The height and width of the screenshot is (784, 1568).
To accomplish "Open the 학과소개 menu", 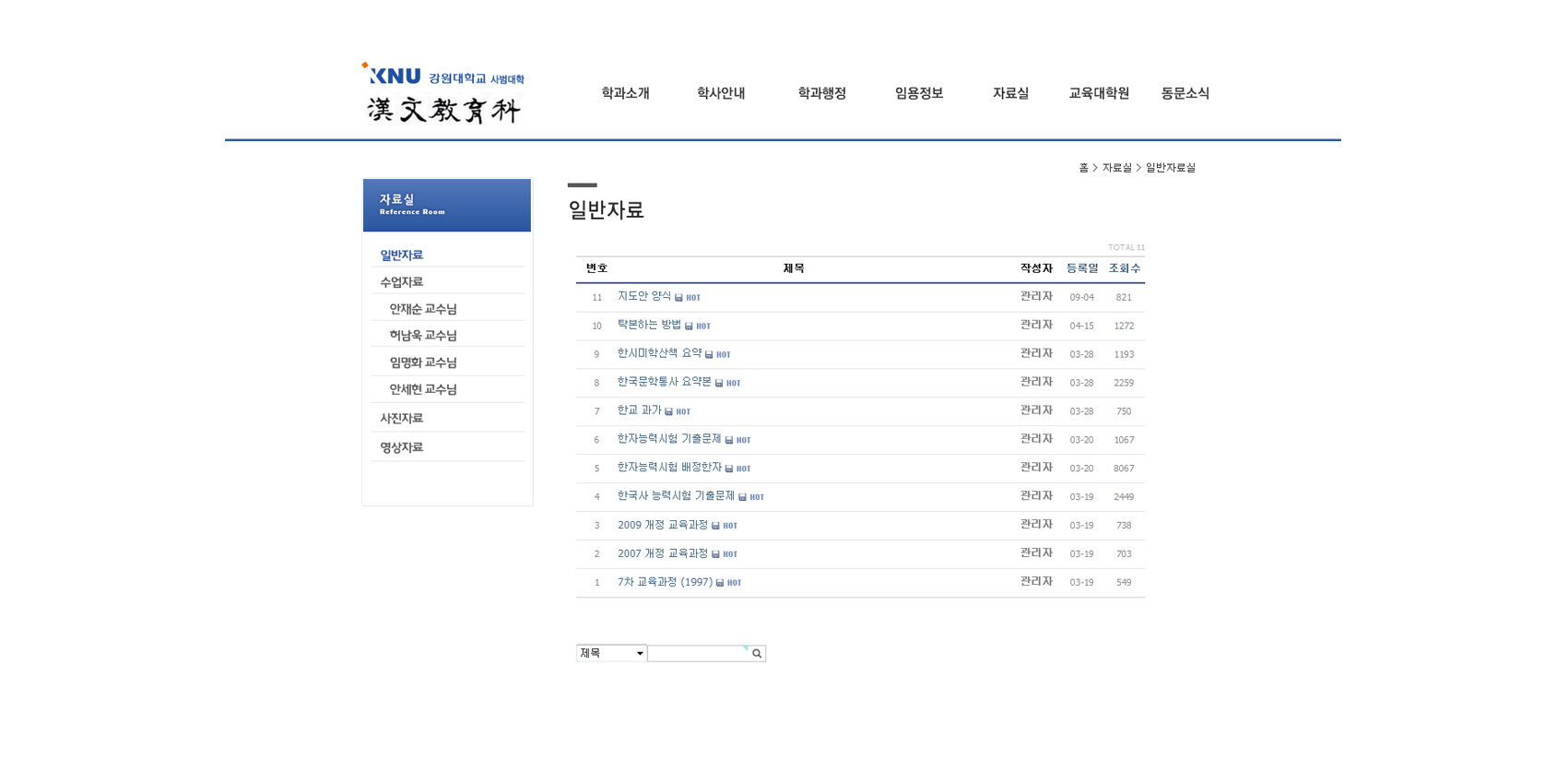I will tap(626, 93).
